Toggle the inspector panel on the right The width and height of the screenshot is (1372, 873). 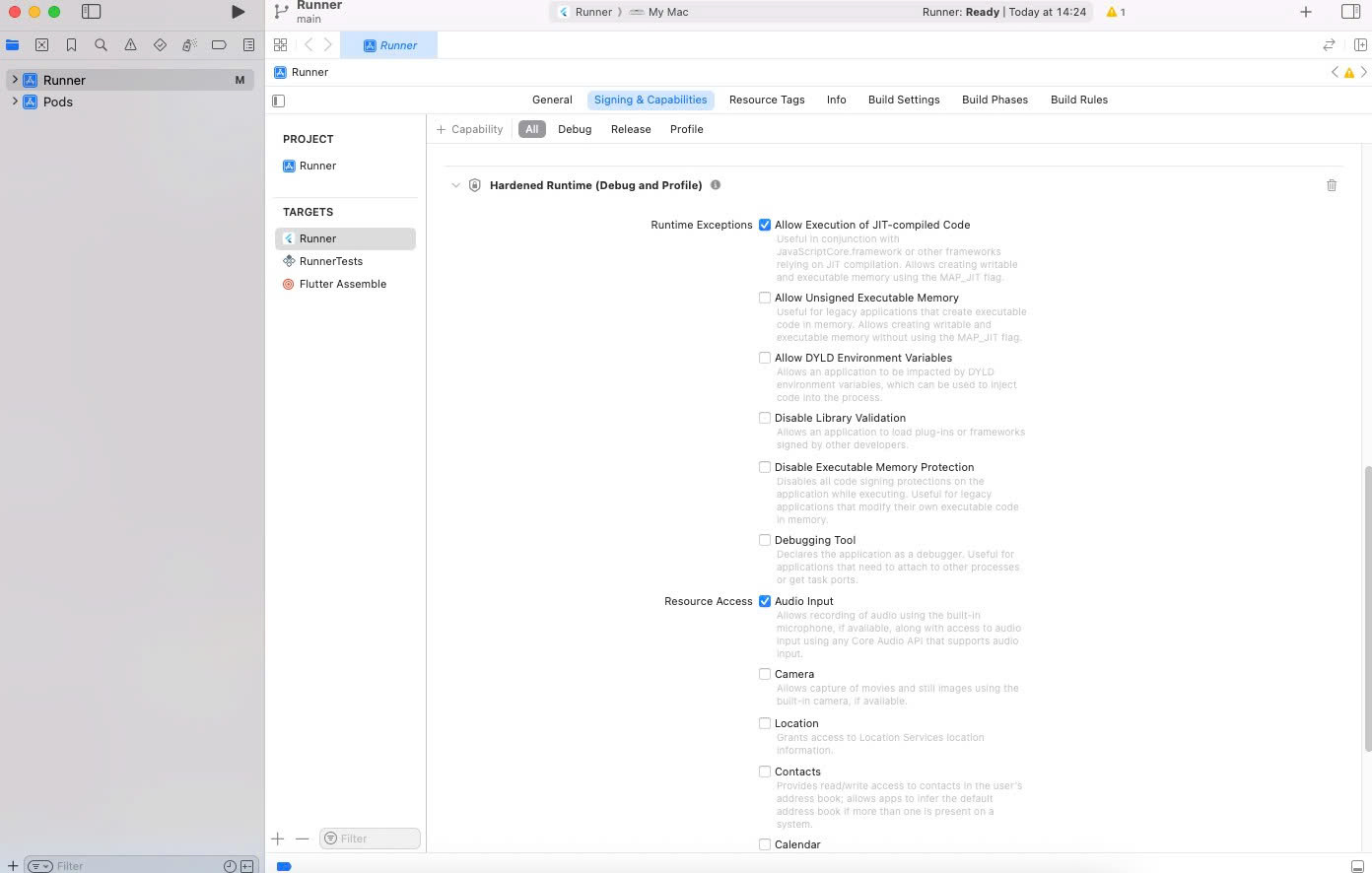(1350, 12)
